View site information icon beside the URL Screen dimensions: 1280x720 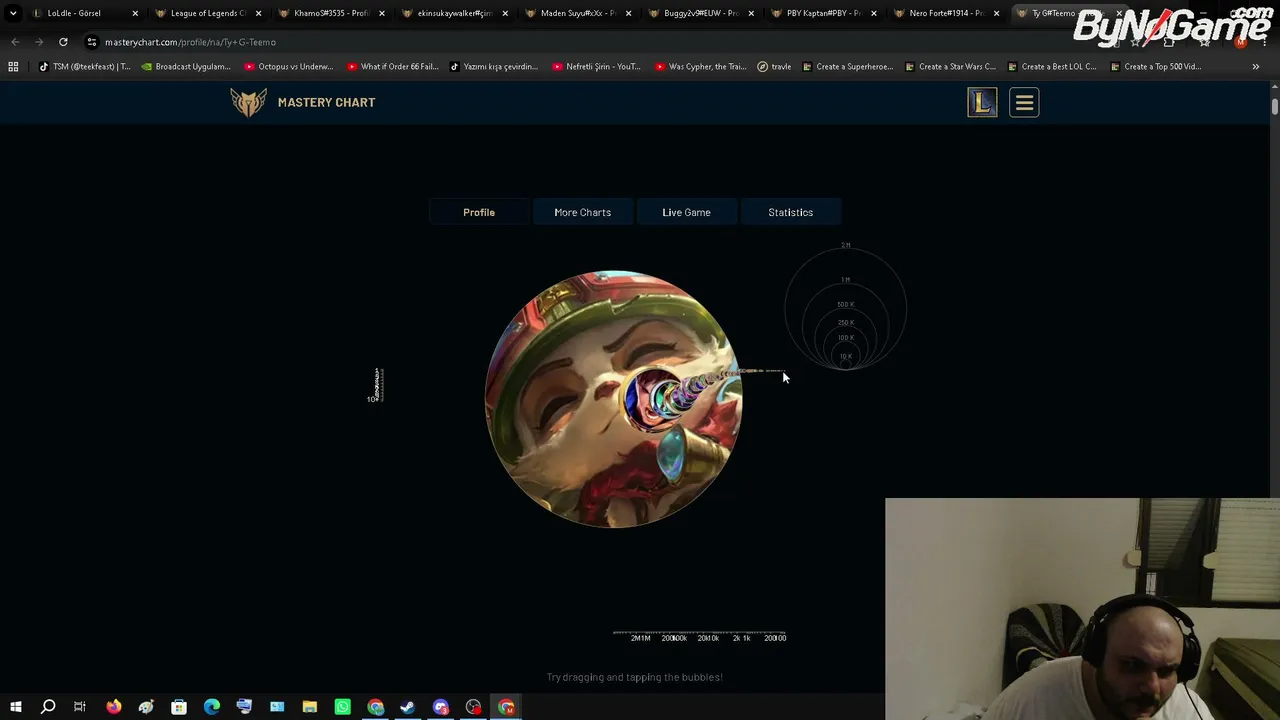(92, 42)
